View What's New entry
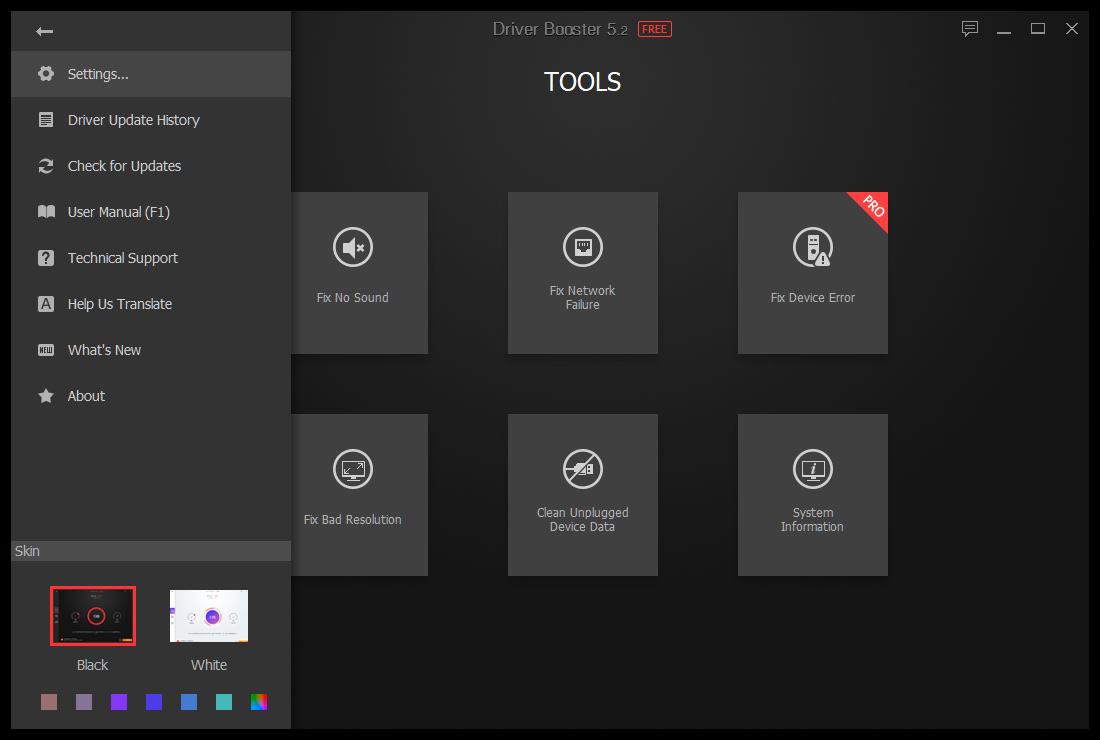 tap(104, 350)
